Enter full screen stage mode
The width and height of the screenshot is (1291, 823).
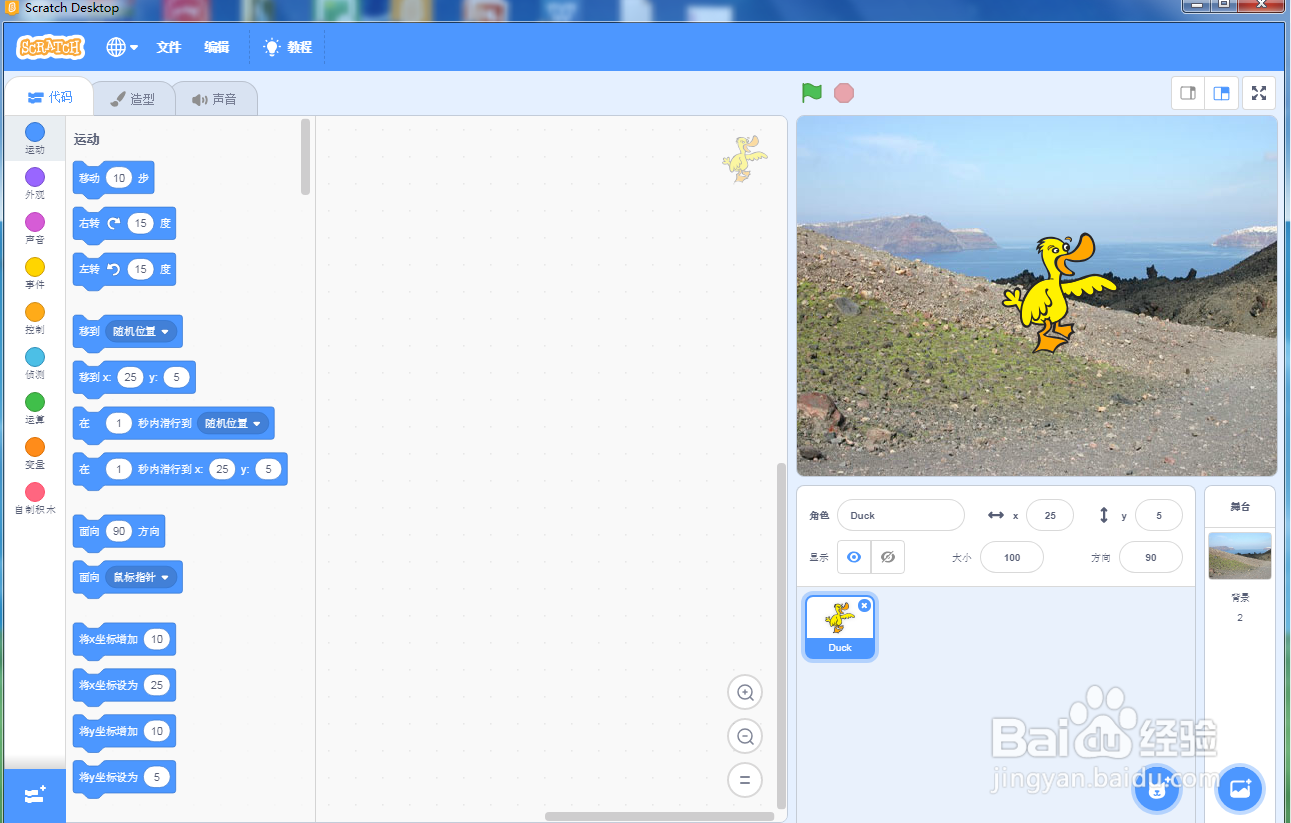[x=1259, y=93]
